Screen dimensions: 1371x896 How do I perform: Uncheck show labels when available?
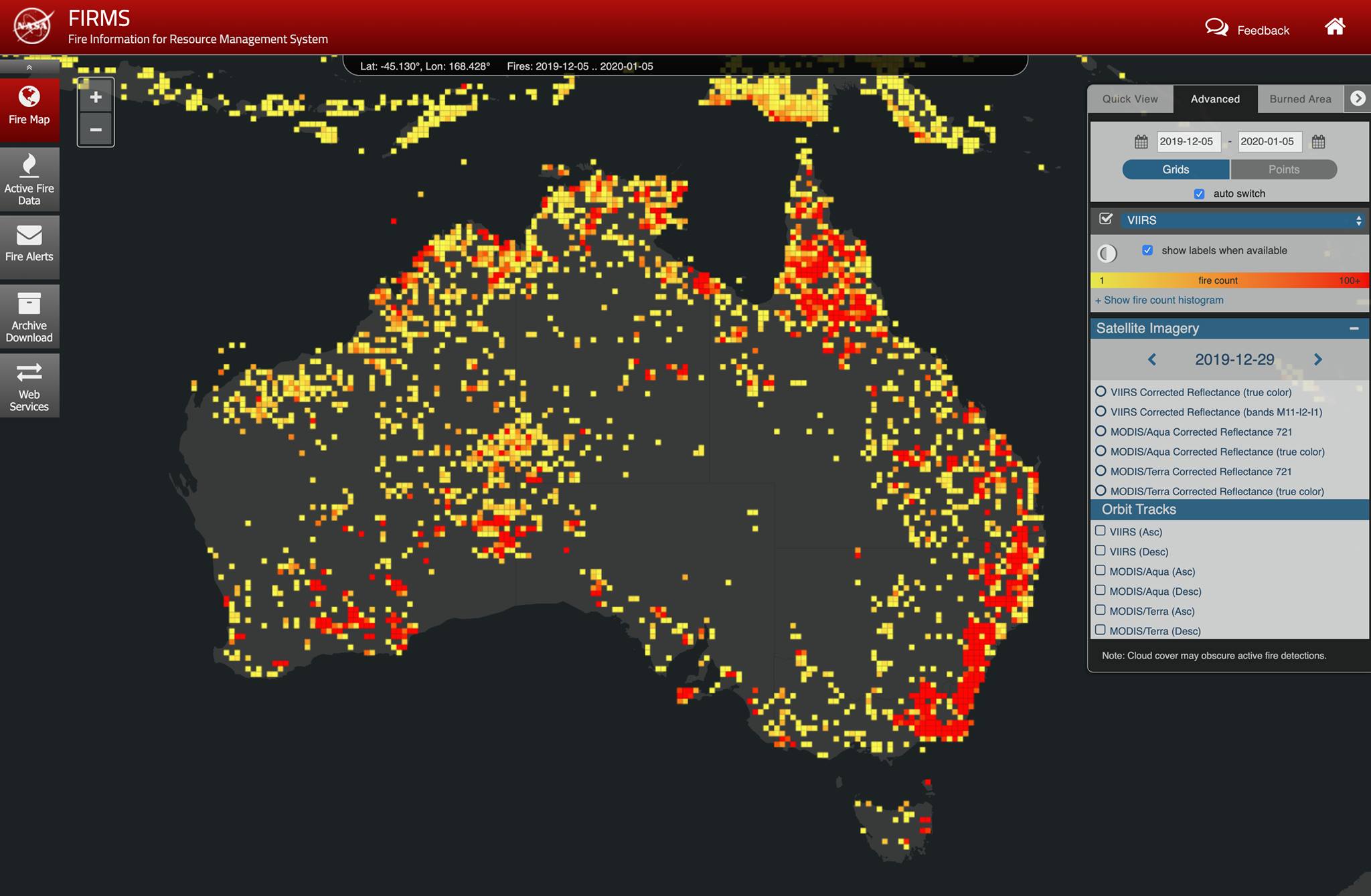pos(1147,250)
